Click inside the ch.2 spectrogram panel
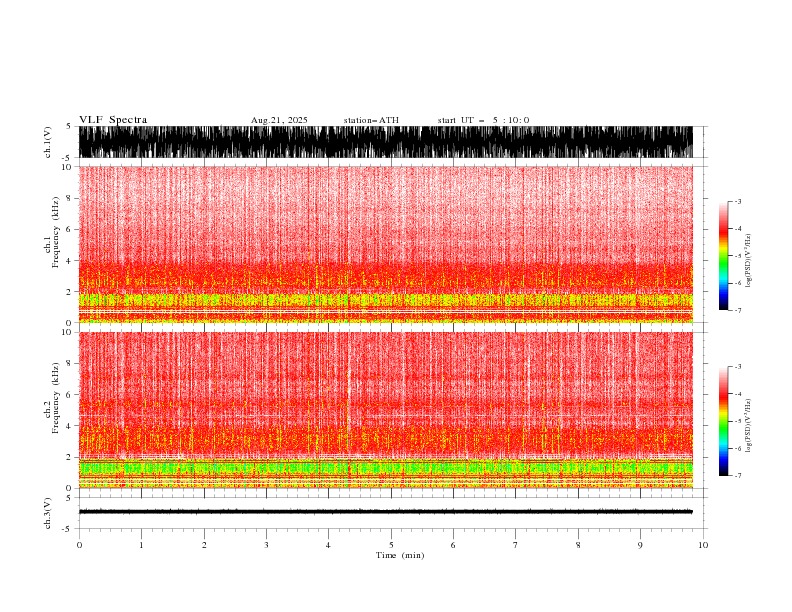Image resolution: width=792 pixels, height=612 pixels. pos(386,410)
